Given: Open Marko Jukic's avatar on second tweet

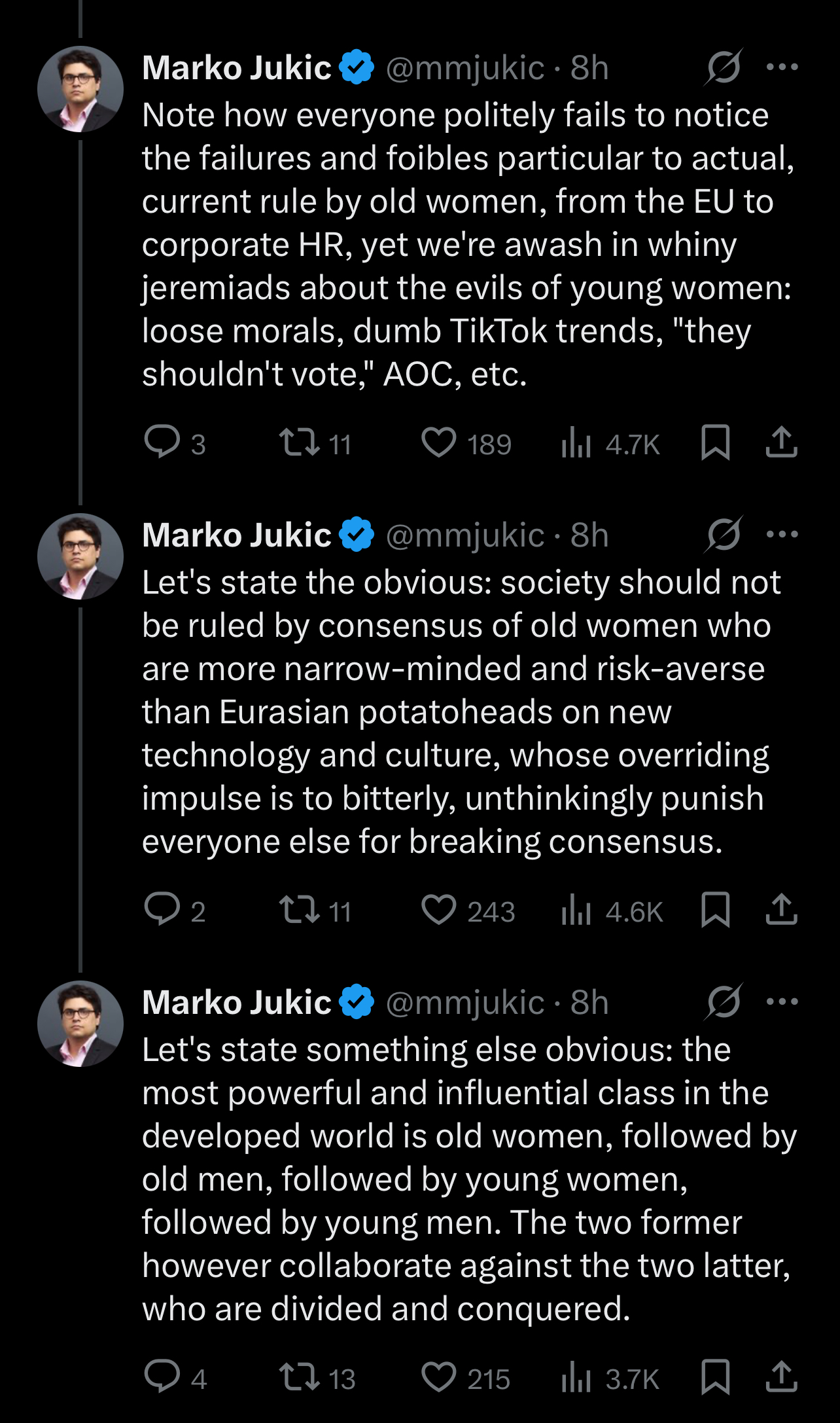Looking at the screenshot, I should tap(80, 556).
